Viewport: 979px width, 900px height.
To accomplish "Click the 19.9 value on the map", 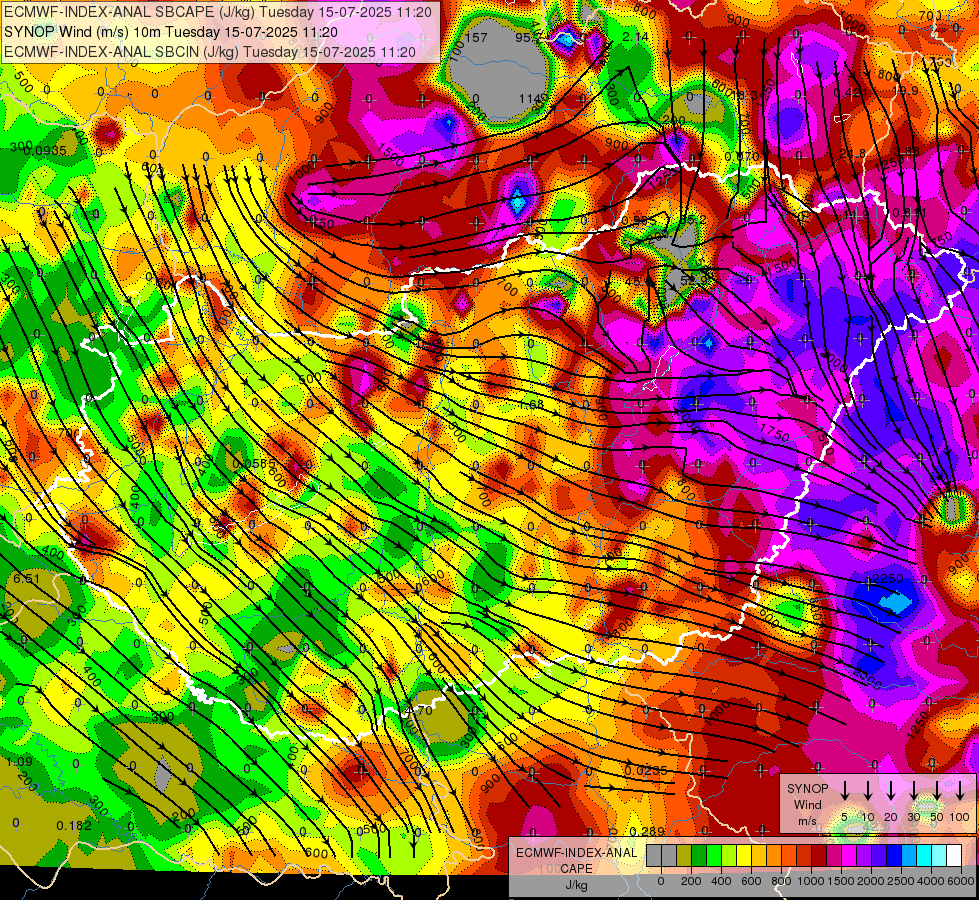I will point(906,91).
